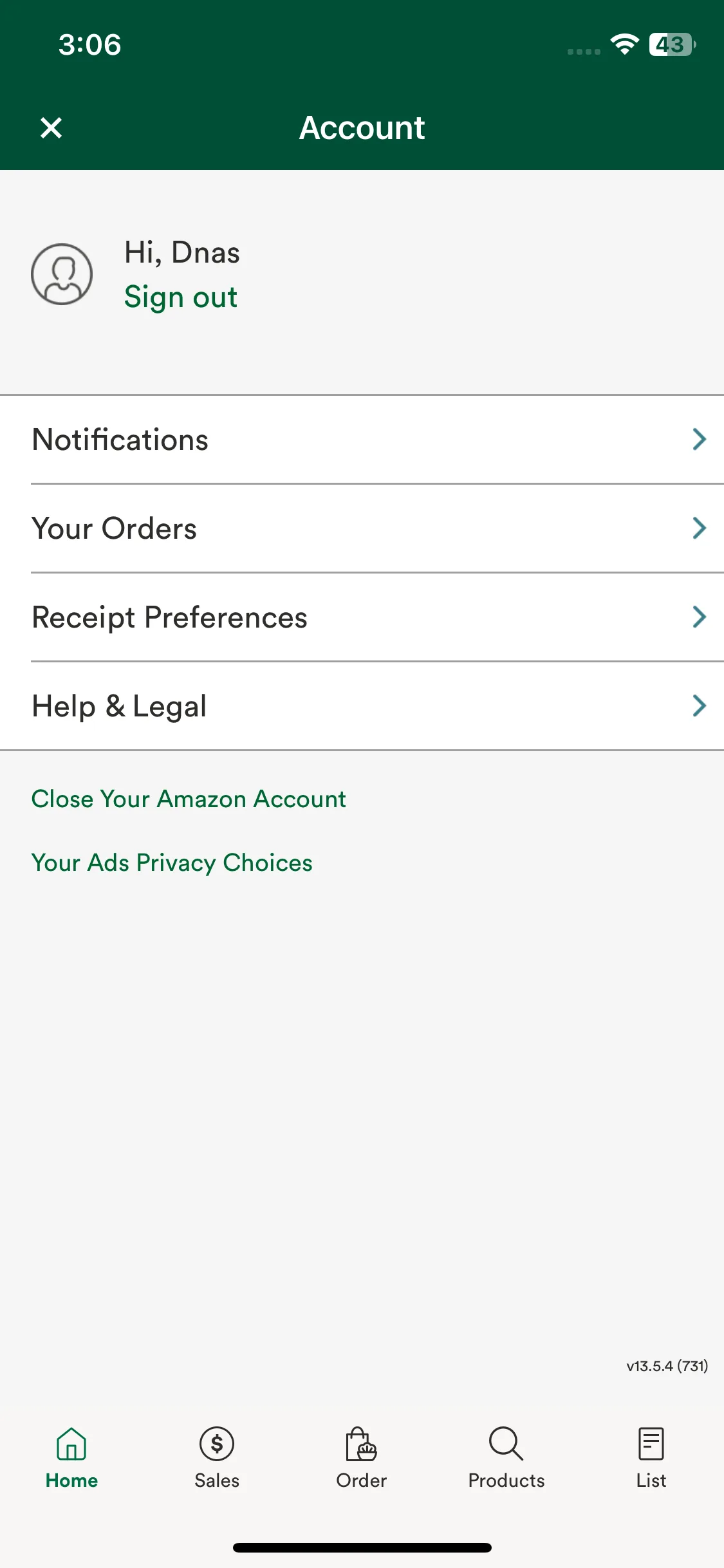Tap Close Your Amazon Account link
Screen dimensions: 724x1568
189,799
